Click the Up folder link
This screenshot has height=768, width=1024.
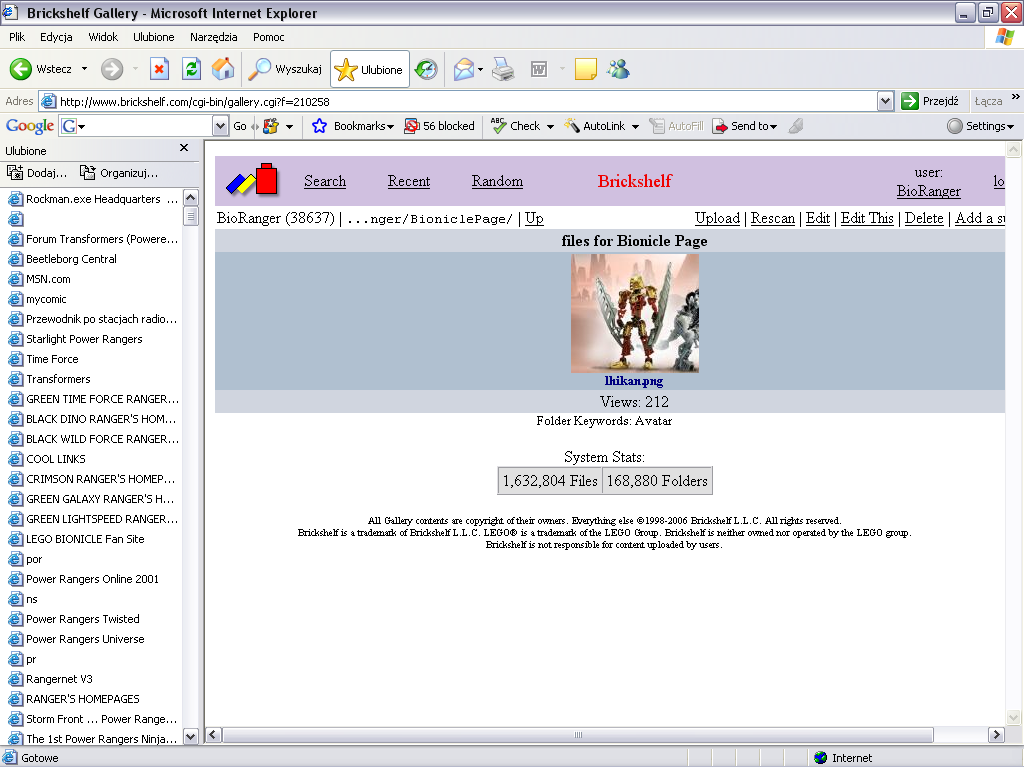pyautogui.click(x=534, y=218)
